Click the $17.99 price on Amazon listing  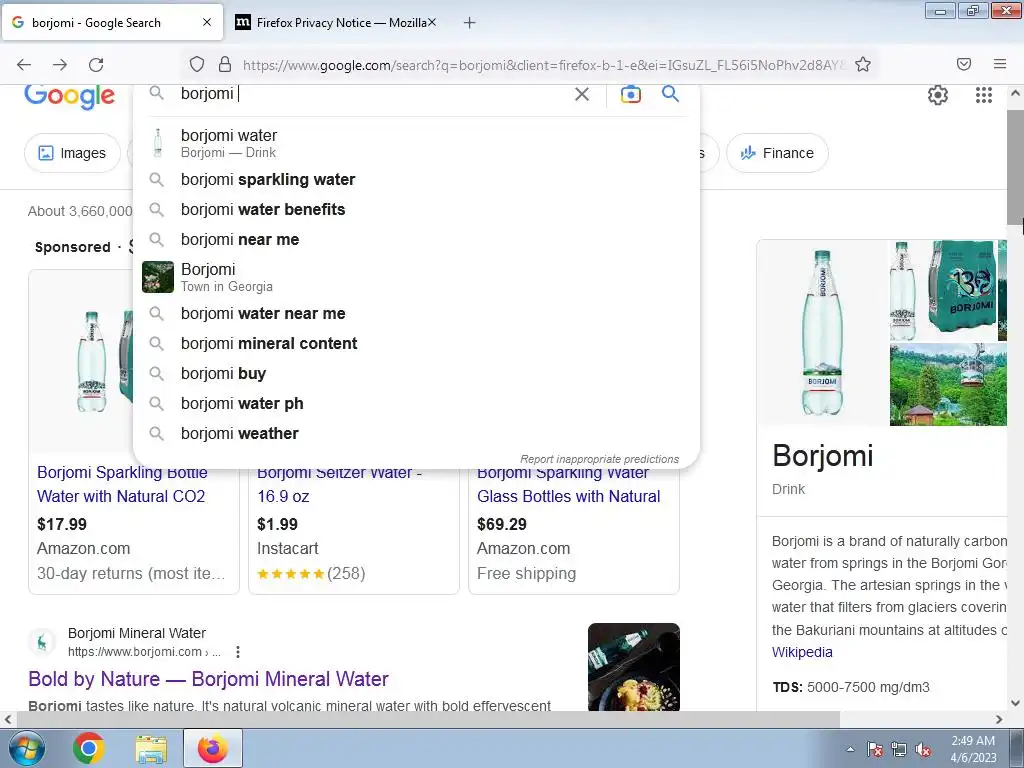(x=62, y=524)
